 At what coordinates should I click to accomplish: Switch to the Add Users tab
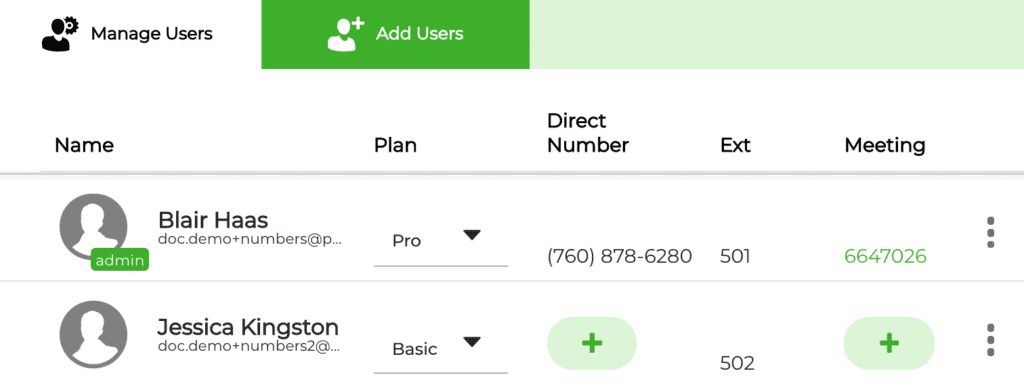[395, 34]
